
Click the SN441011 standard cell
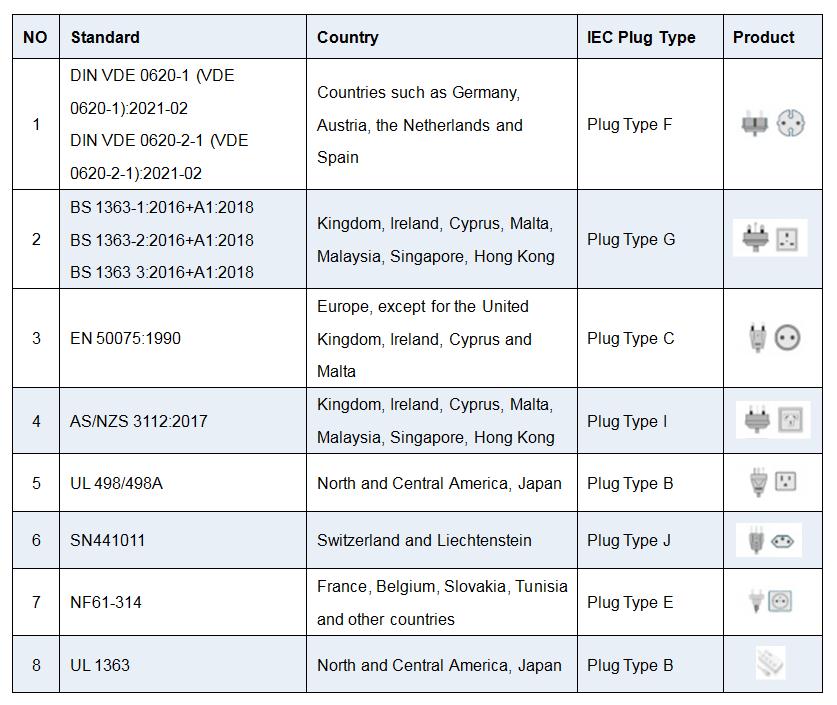point(183,540)
